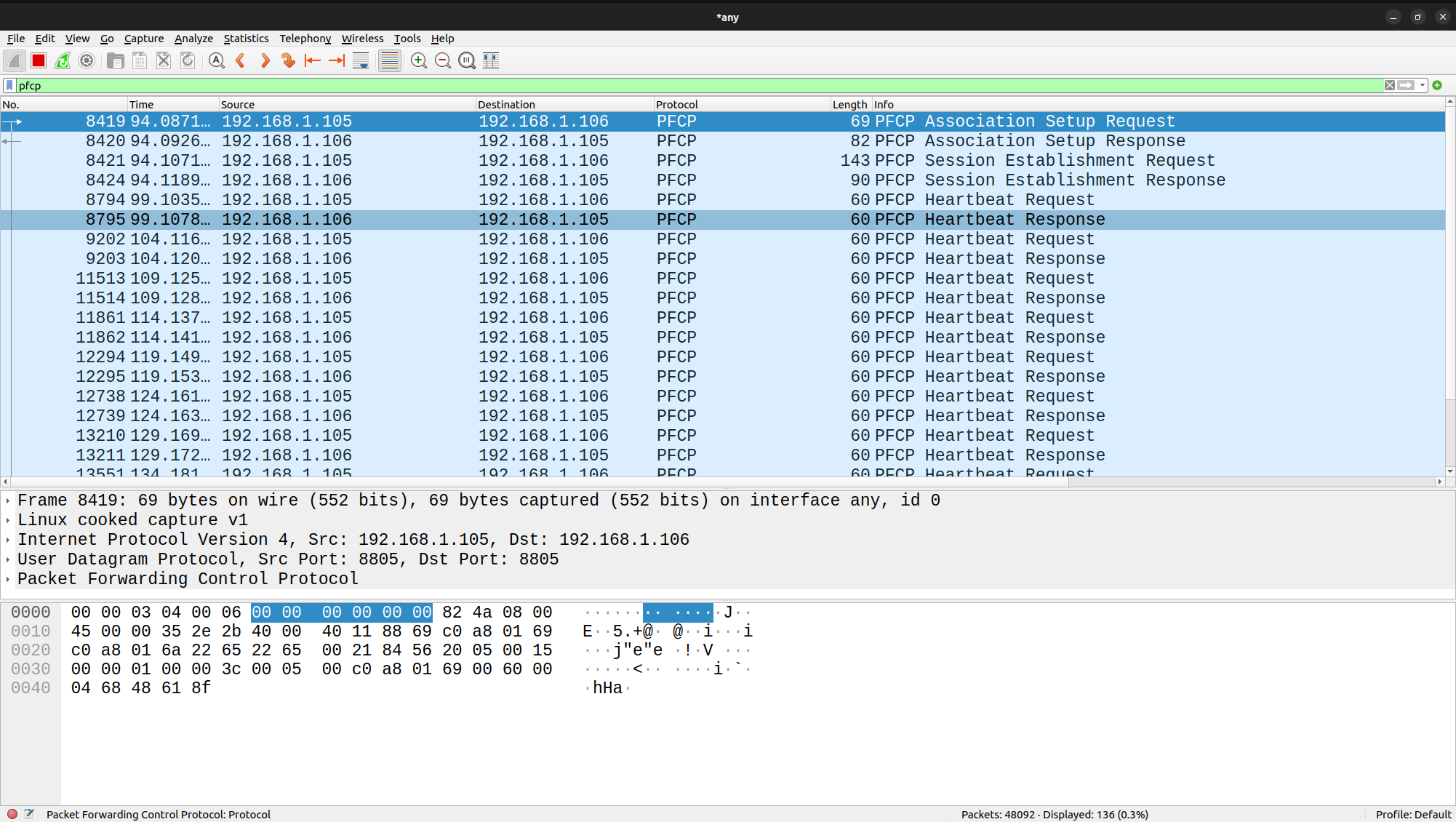Restart the current capture
This screenshot has height=822, width=1456.
pyautogui.click(x=63, y=61)
